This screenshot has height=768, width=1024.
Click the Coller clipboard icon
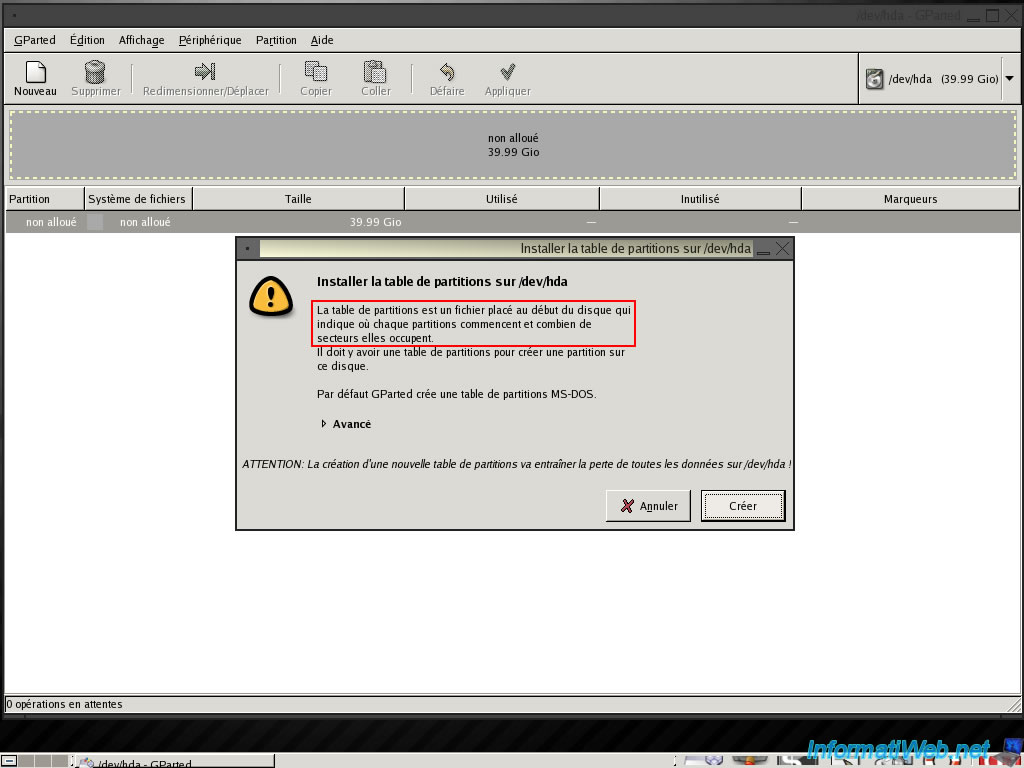click(x=376, y=72)
